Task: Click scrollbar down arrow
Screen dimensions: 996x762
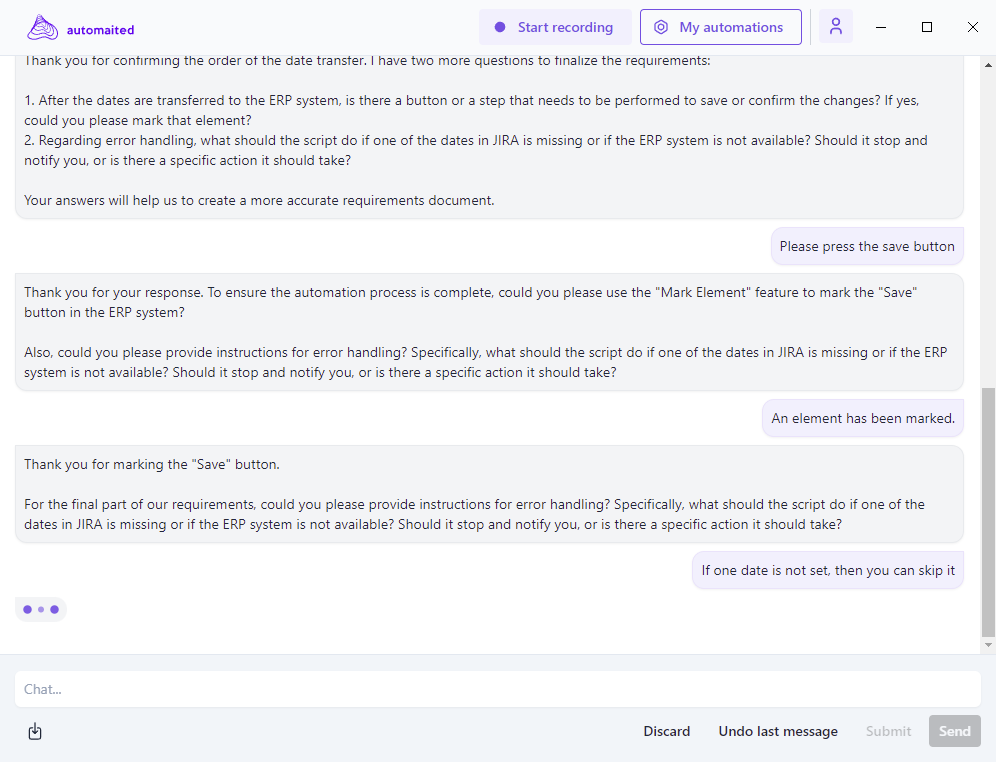Action: [x=988, y=646]
